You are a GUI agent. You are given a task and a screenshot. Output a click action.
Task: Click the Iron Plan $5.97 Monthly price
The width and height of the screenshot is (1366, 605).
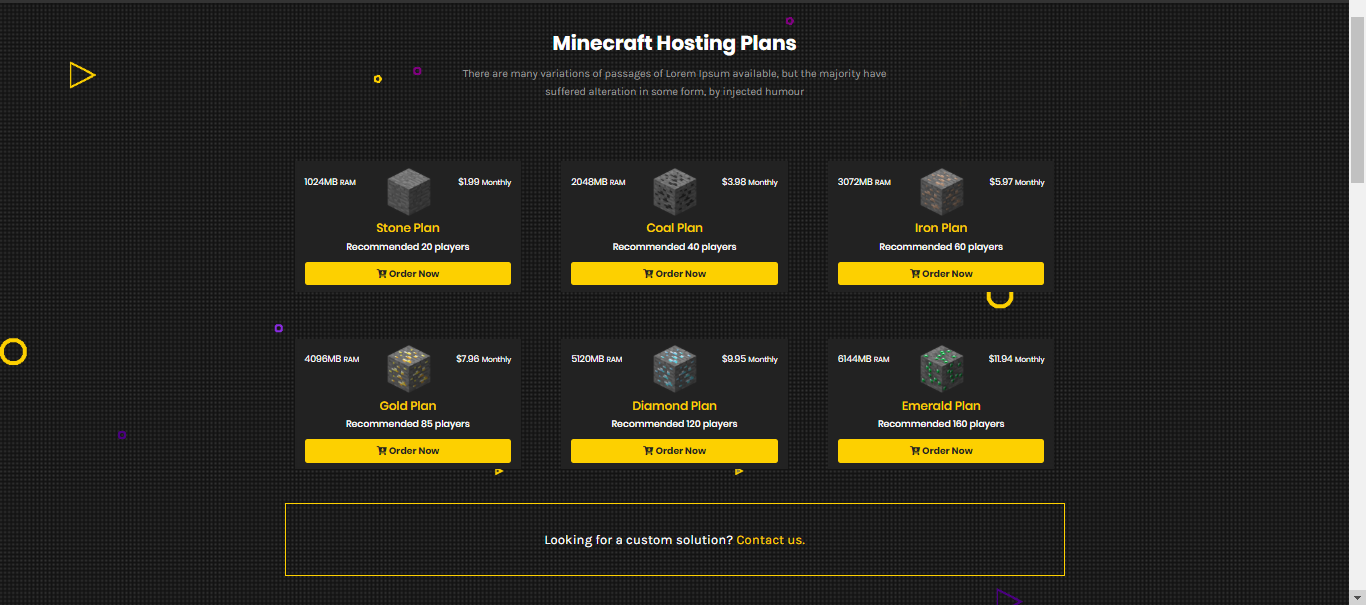coord(1016,182)
